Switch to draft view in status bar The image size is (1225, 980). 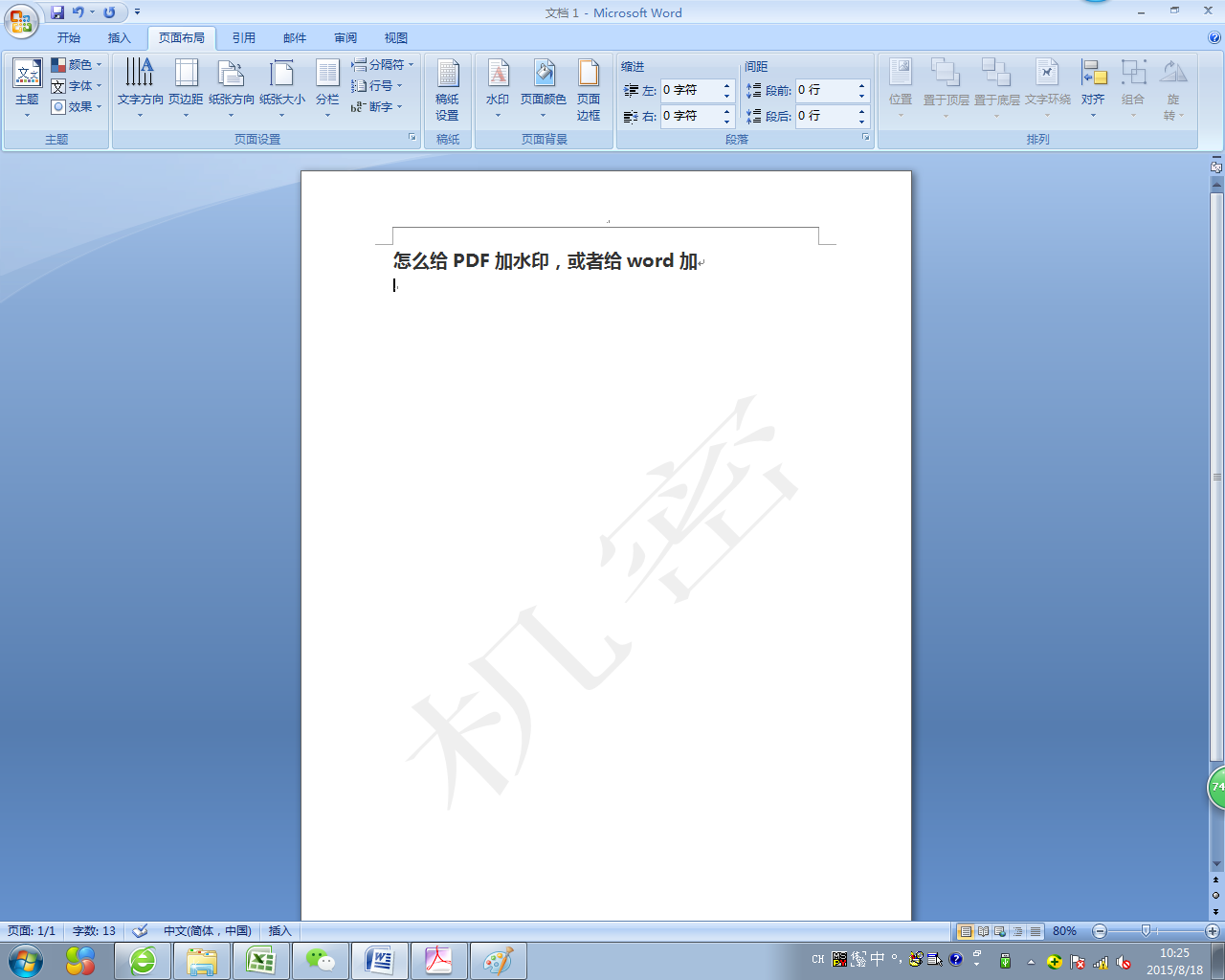tap(1035, 931)
